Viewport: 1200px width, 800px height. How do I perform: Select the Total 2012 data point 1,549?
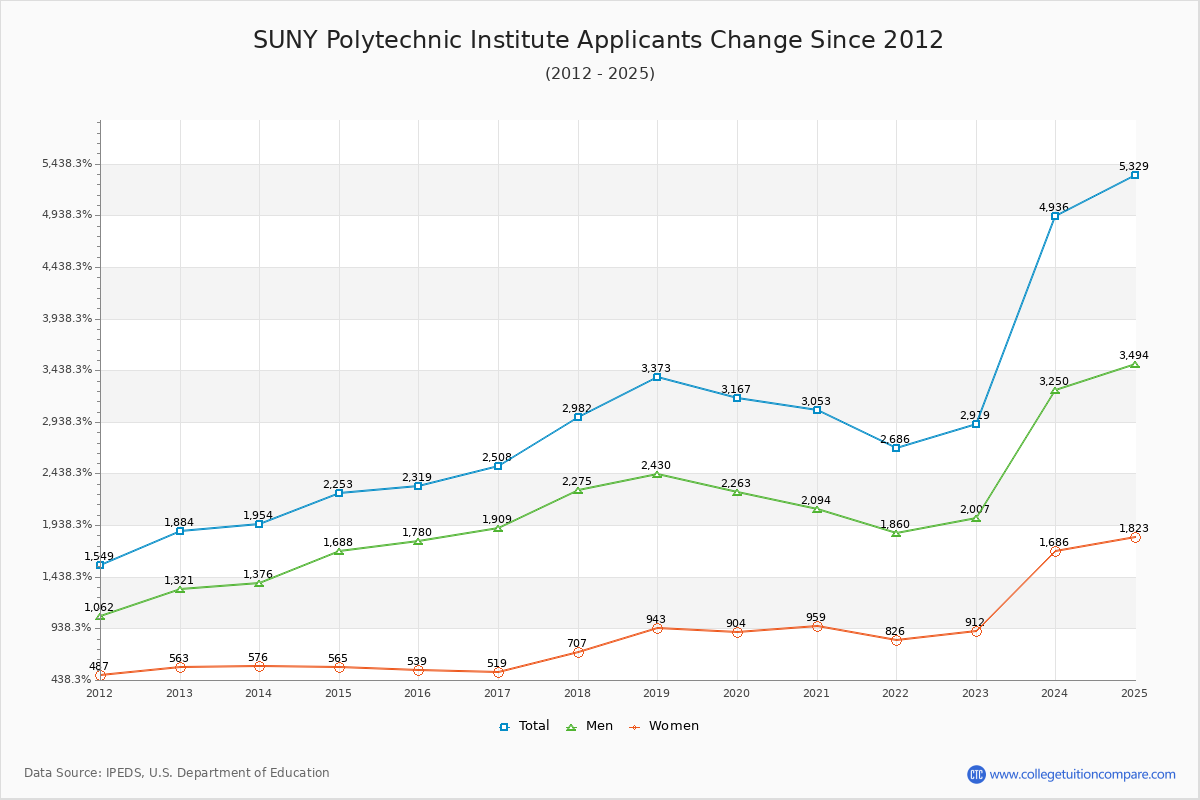click(x=100, y=565)
